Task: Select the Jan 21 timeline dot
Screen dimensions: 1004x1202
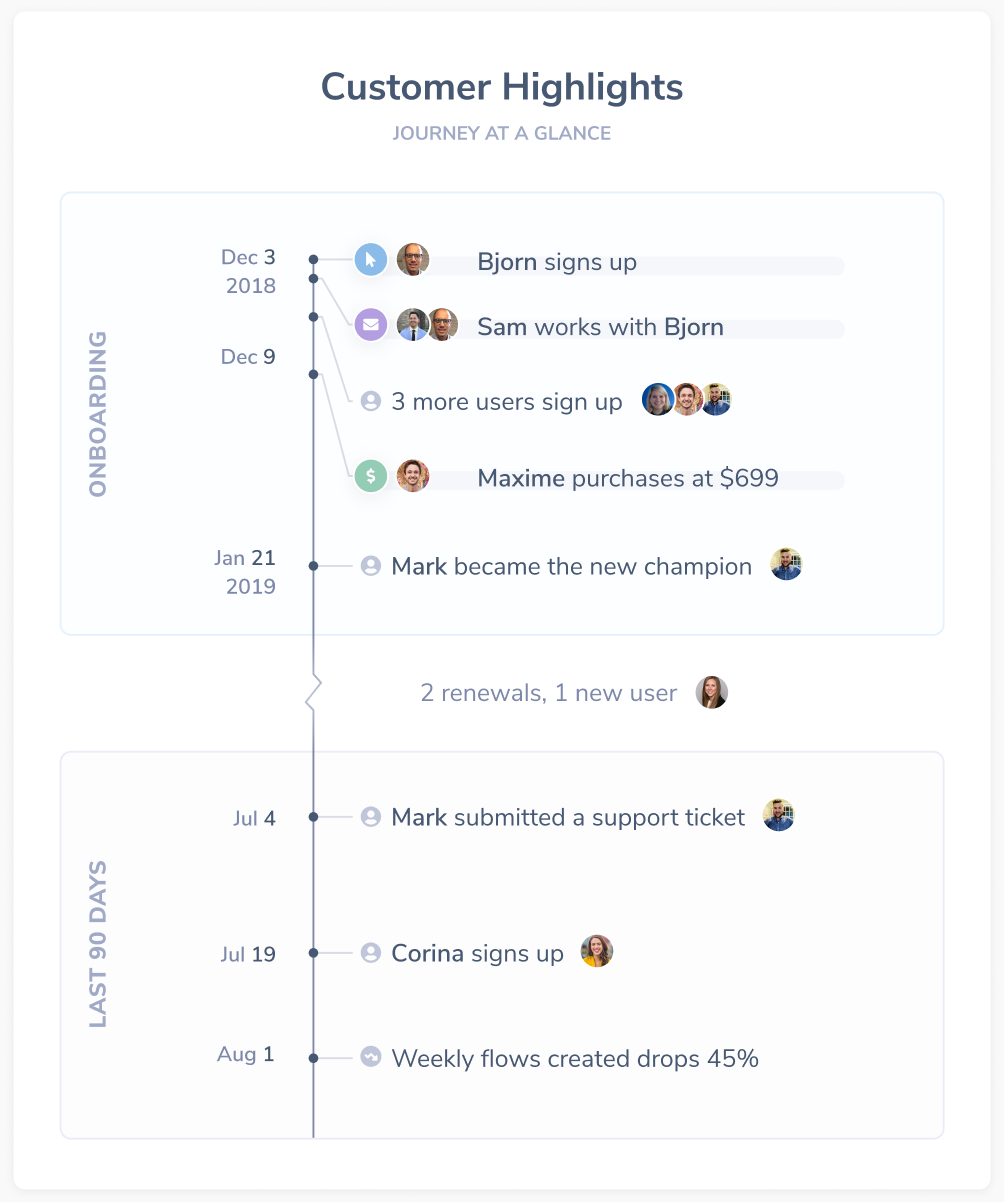Action: [314, 566]
